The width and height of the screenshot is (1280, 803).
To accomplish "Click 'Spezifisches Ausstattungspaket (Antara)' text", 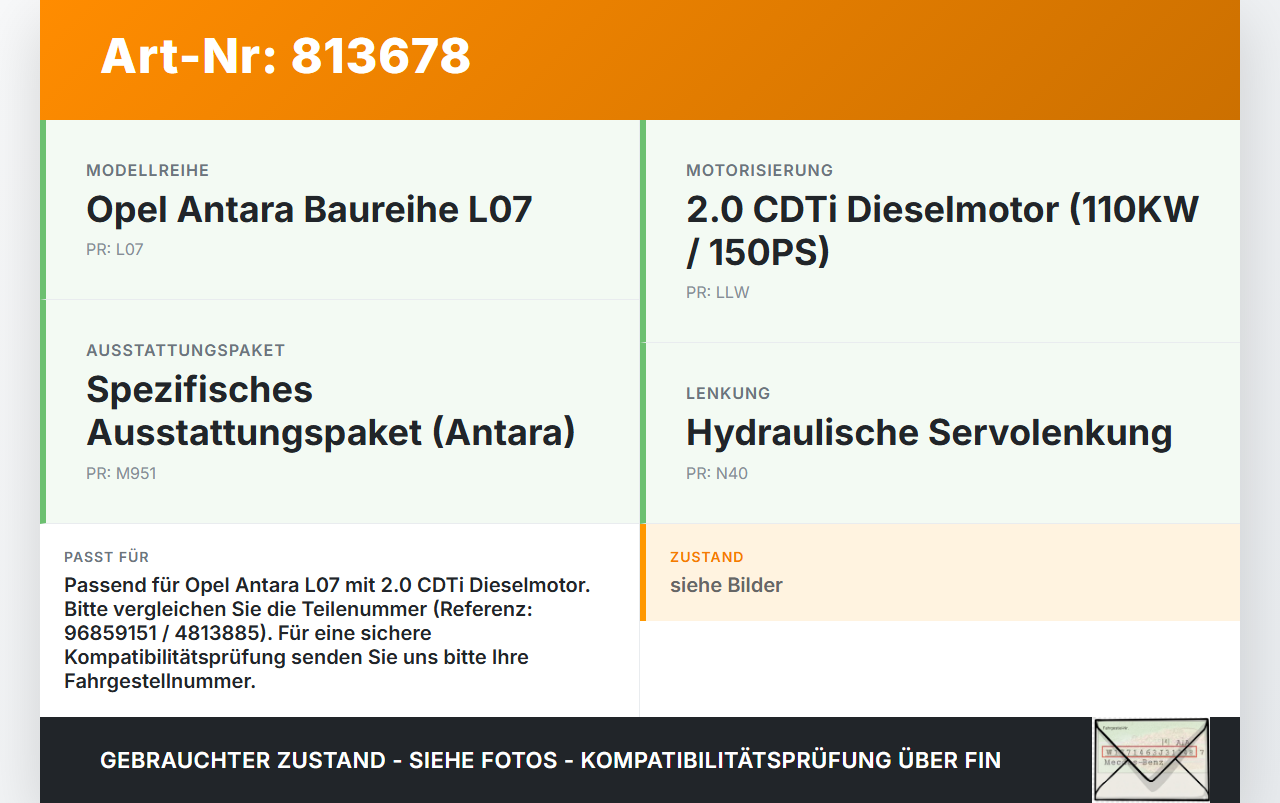I will [x=331, y=411].
